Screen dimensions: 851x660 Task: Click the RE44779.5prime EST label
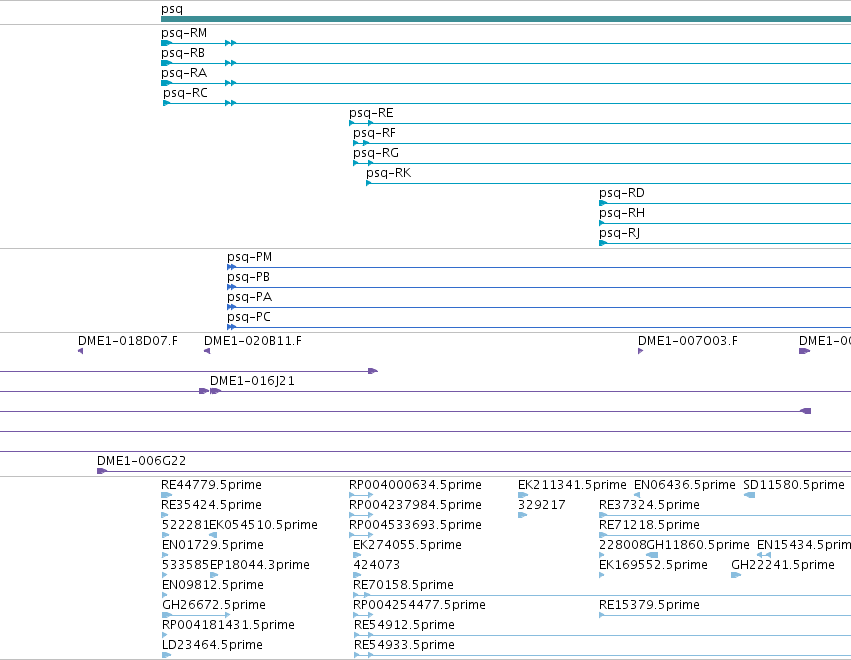(212, 485)
